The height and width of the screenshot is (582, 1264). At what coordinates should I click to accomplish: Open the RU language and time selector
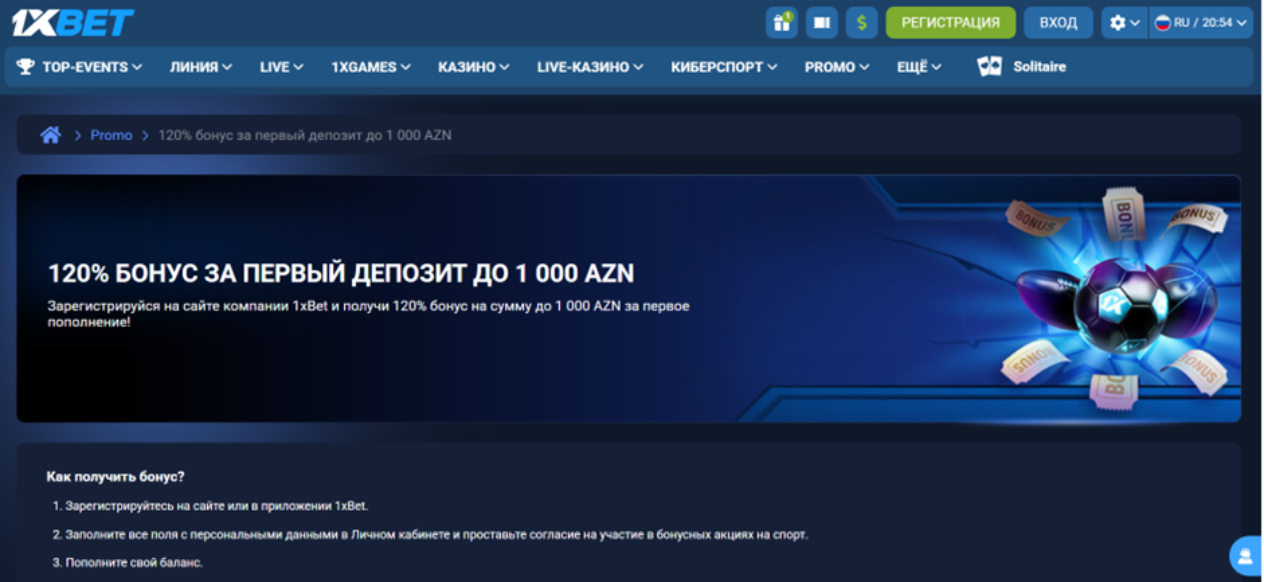pyautogui.click(x=1202, y=22)
